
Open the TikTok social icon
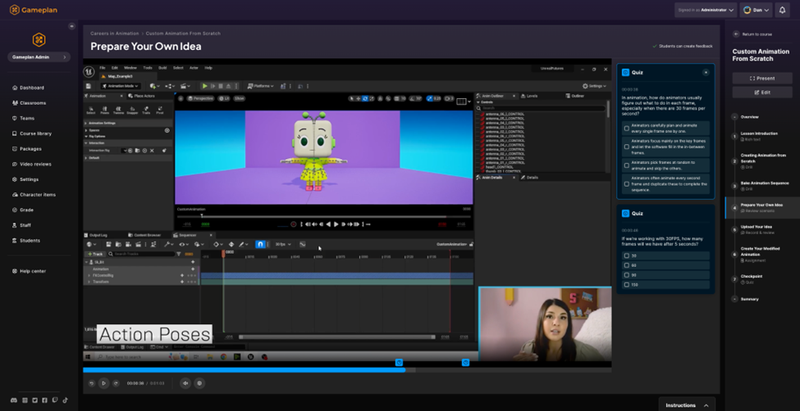[x=65, y=400]
